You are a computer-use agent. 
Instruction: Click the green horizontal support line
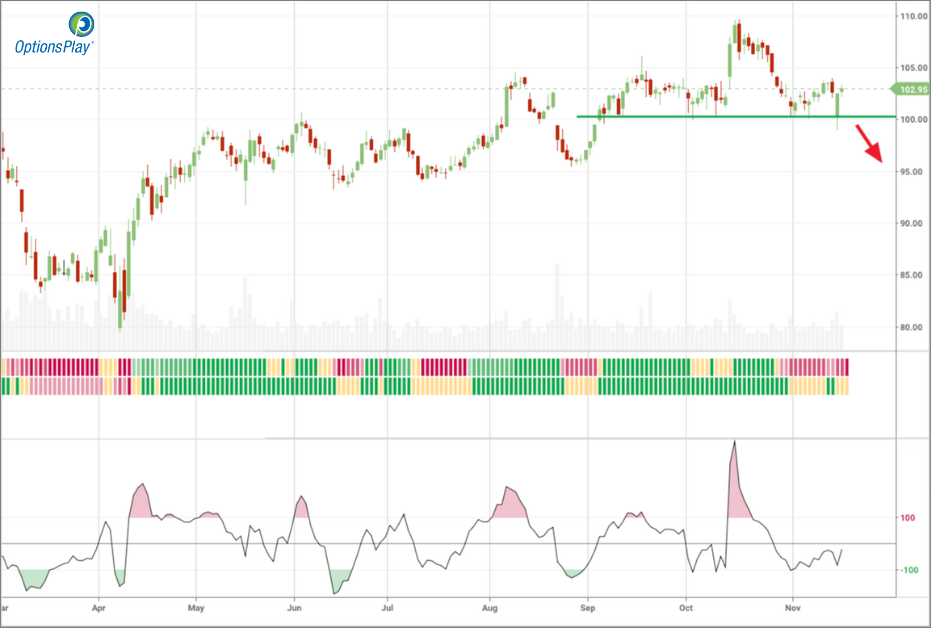point(700,117)
